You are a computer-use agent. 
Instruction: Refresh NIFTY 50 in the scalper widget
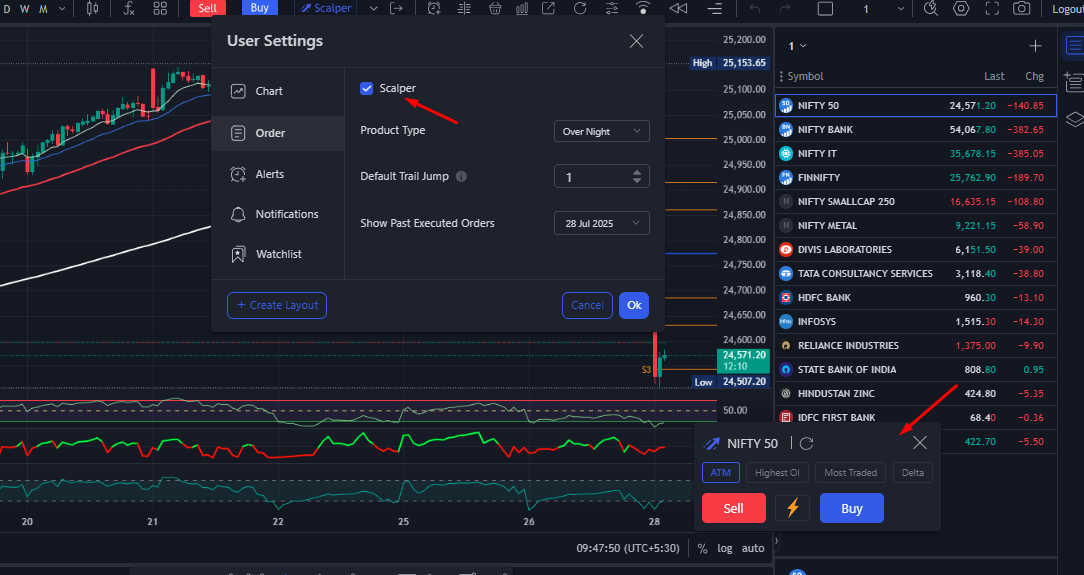click(807, 443)
